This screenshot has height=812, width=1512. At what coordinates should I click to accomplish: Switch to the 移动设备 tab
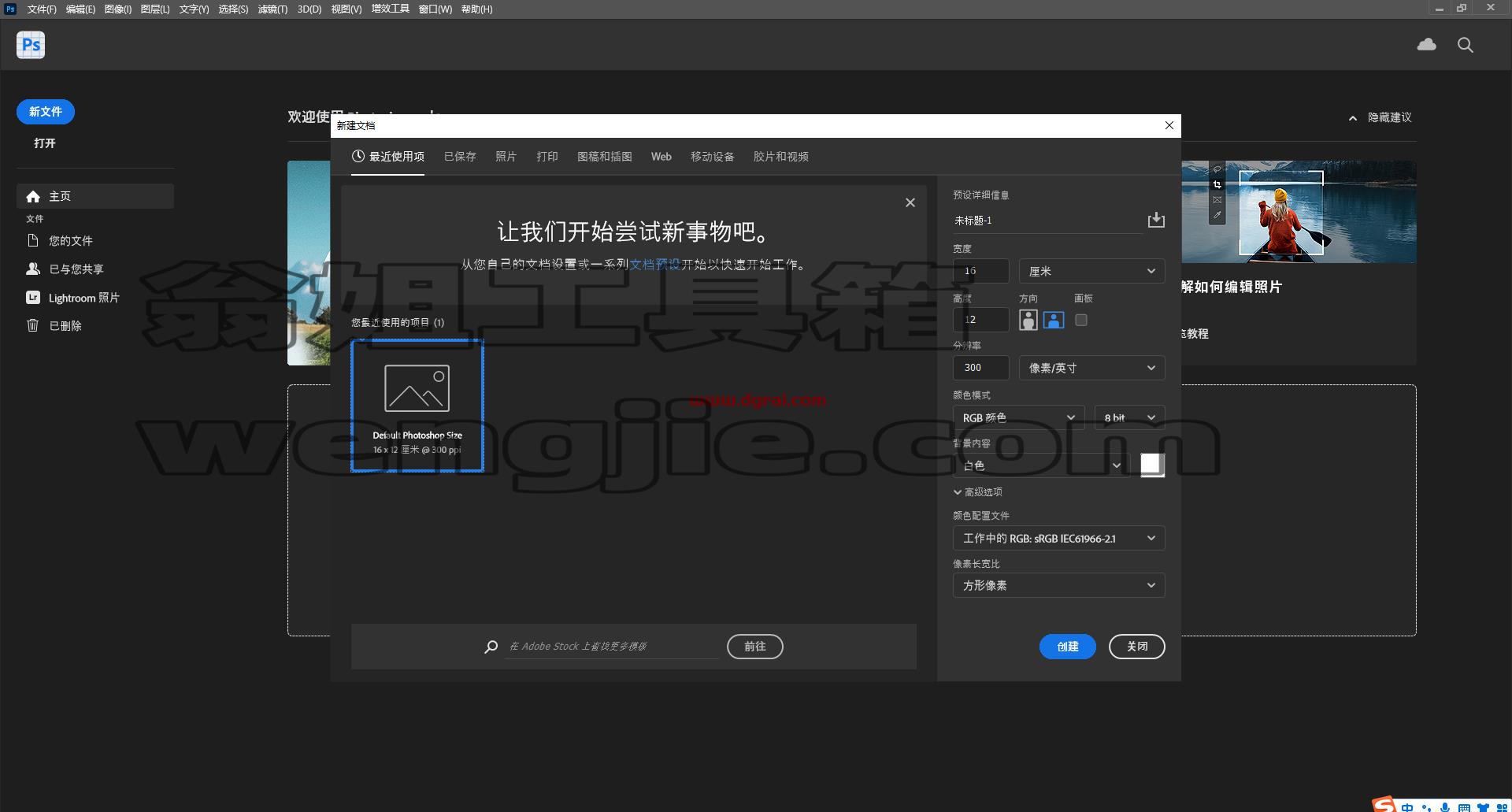(x=712, y=156)
